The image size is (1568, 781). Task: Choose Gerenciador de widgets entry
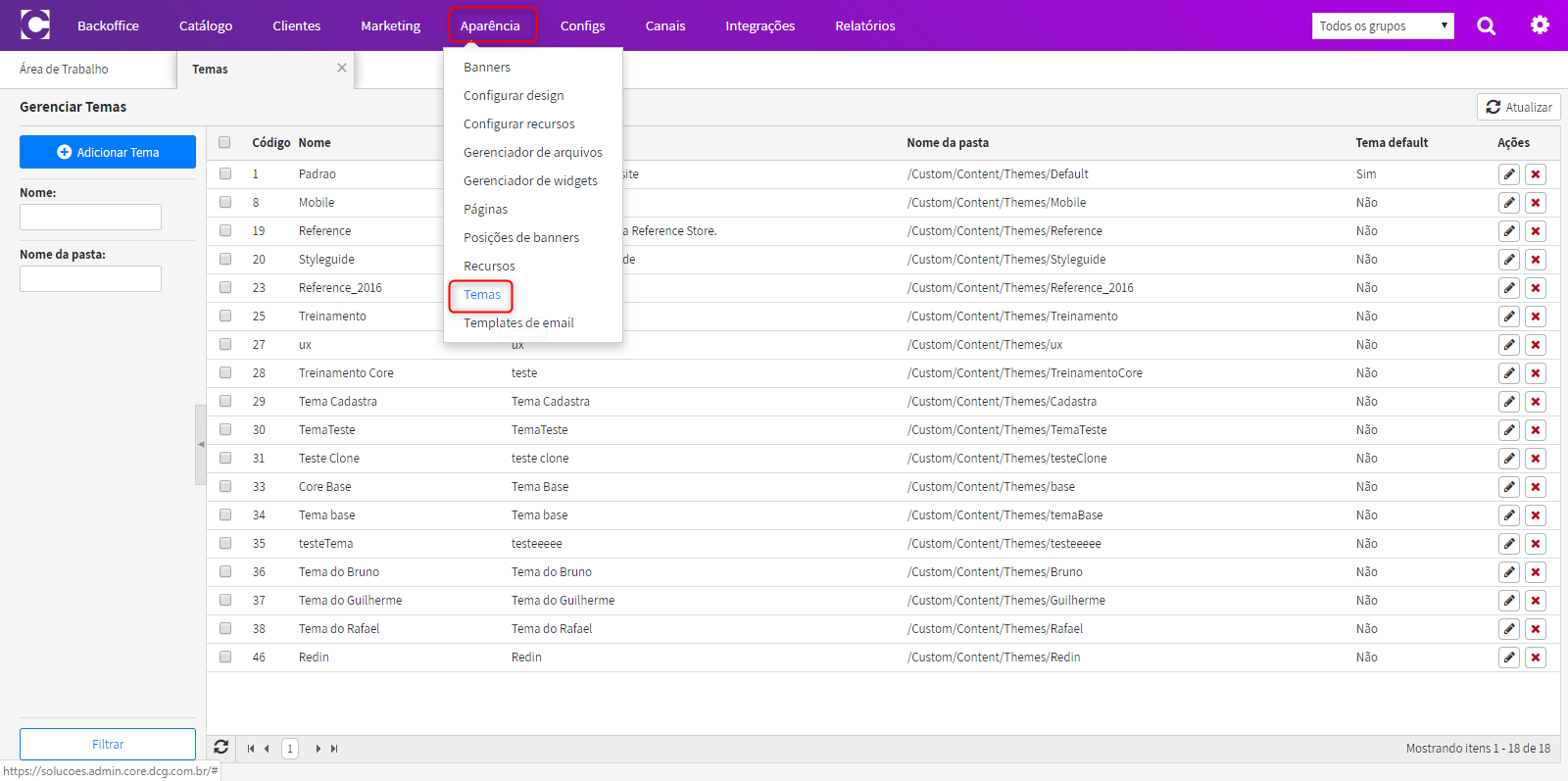(x=530, y=181)
